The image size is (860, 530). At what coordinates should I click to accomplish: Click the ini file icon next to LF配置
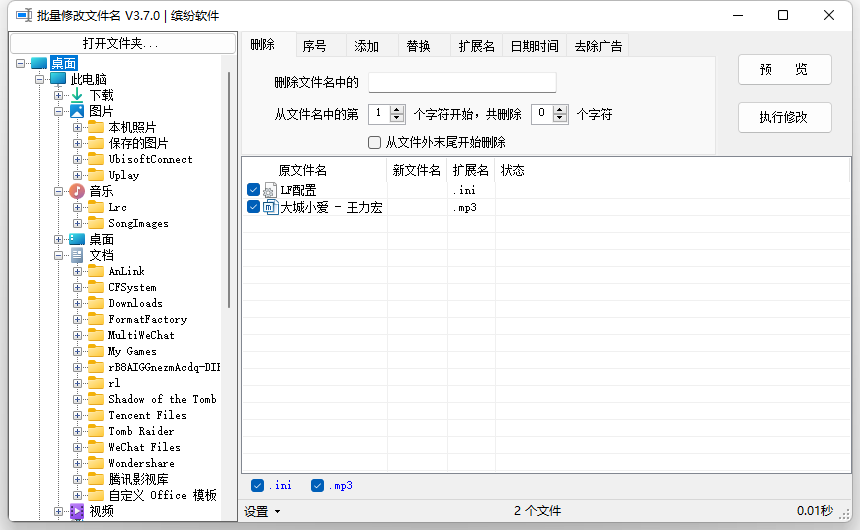coord(270,190)
